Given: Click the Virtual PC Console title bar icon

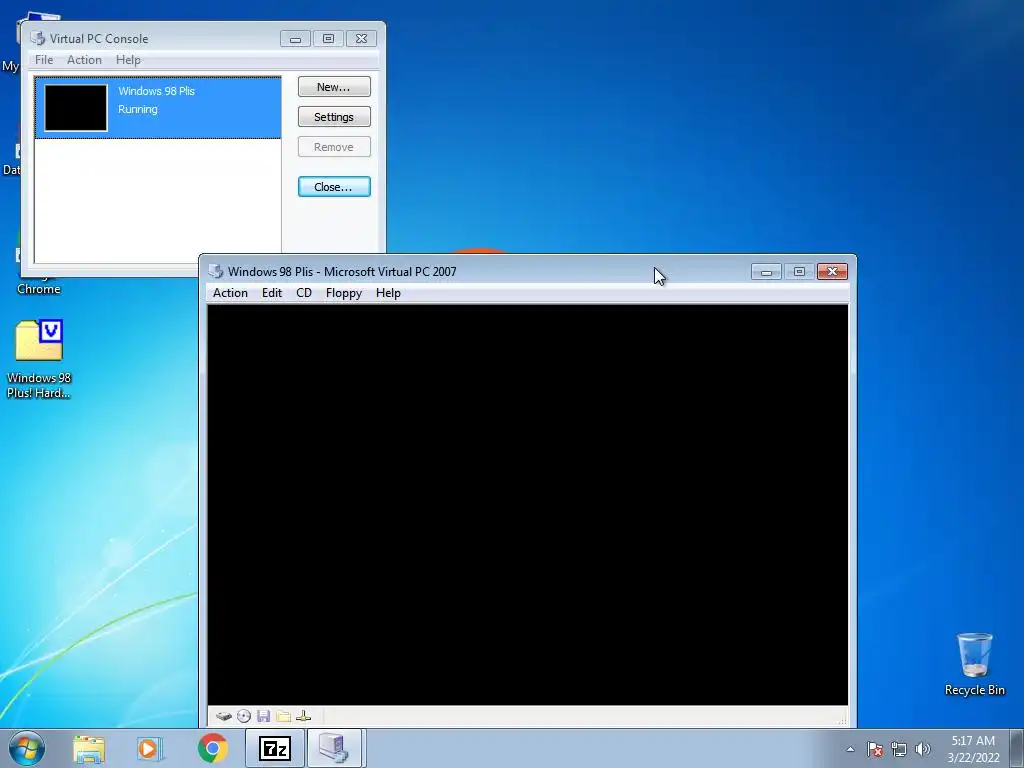Looking at the screenshot, I should tap(38, 39).
